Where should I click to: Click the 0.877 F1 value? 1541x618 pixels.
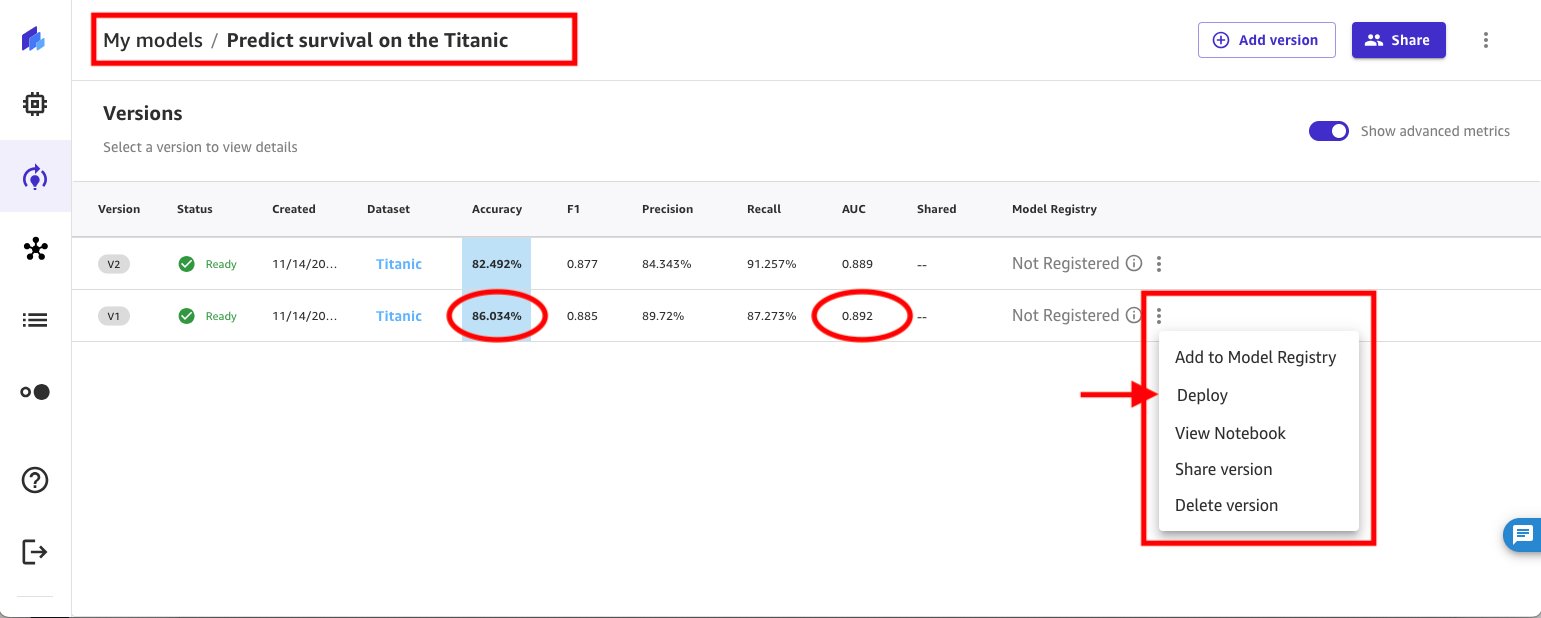point(582,264)
